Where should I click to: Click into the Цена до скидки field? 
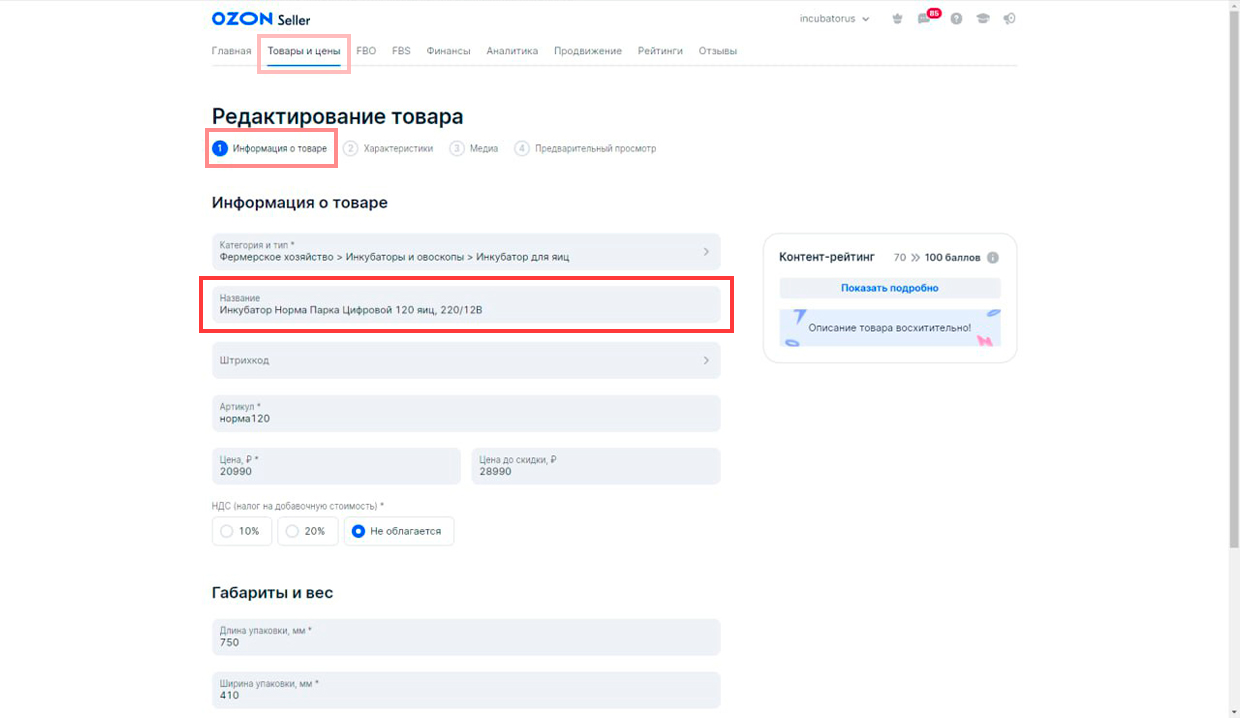[x=596, y=466]
